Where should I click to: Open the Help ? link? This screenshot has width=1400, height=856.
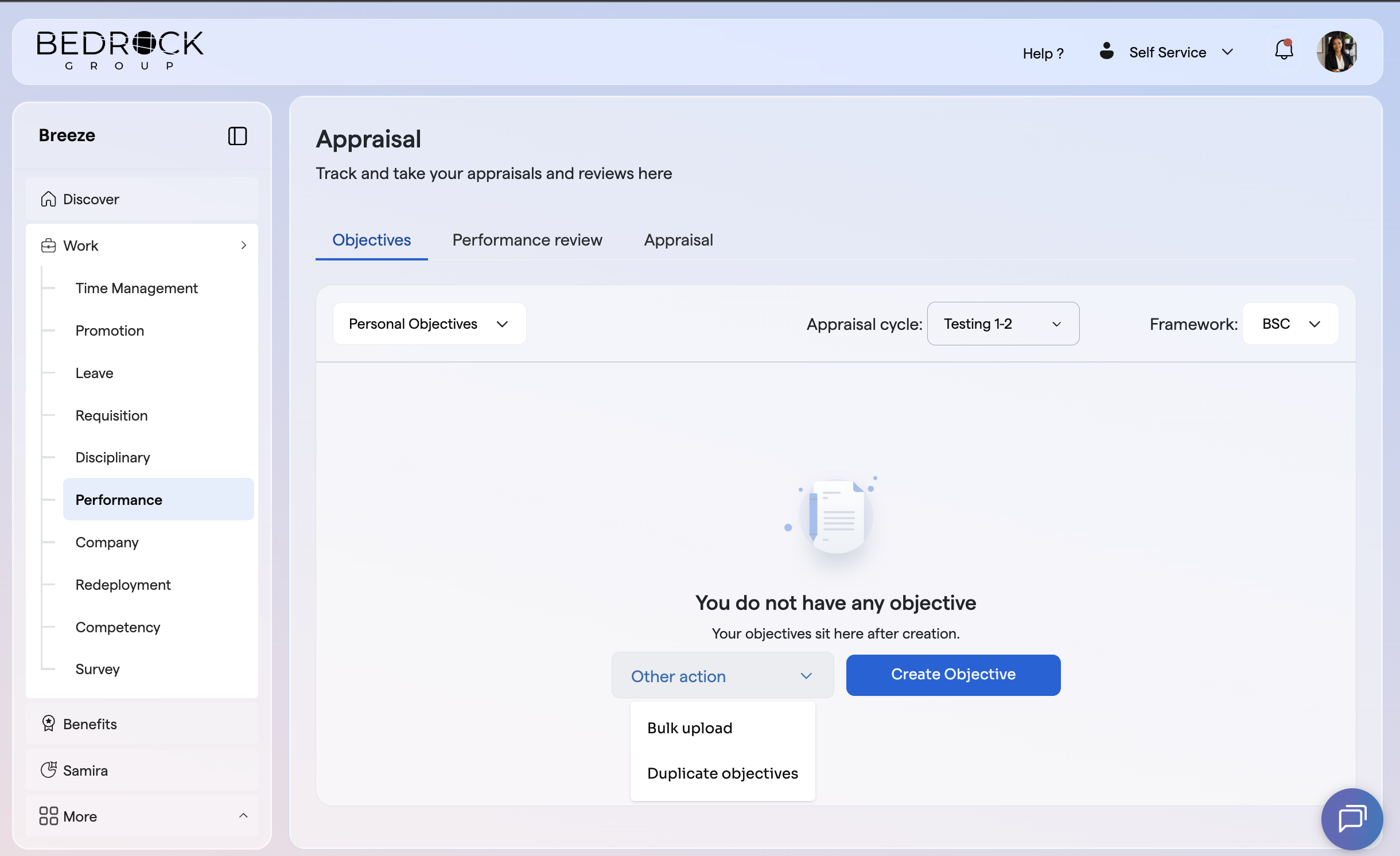point(1043,53)
